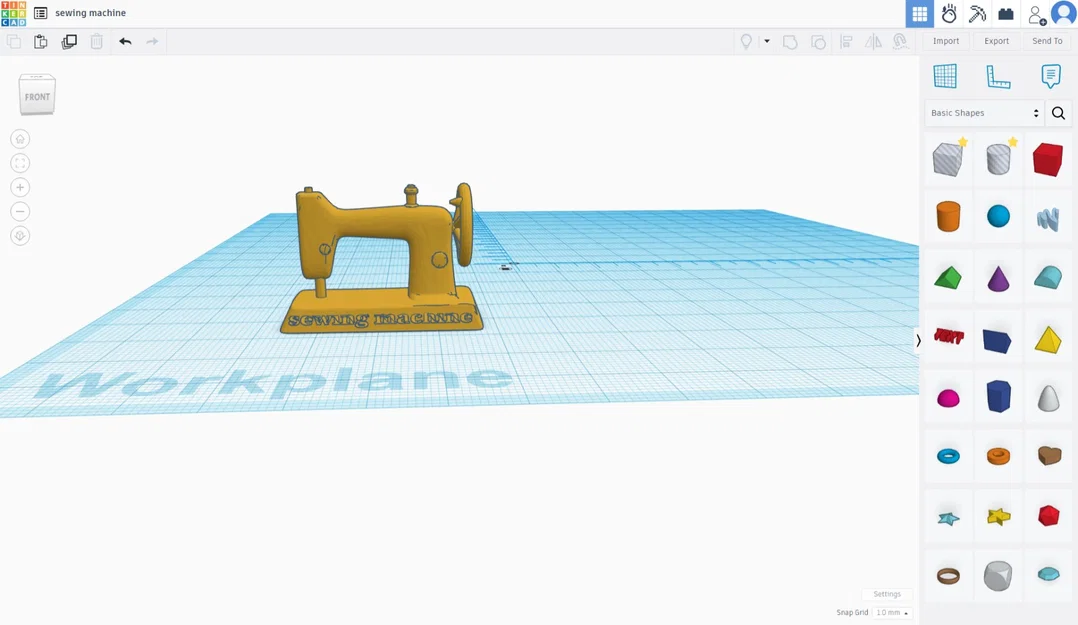Click the Tinkercad logo

(13, 13)
